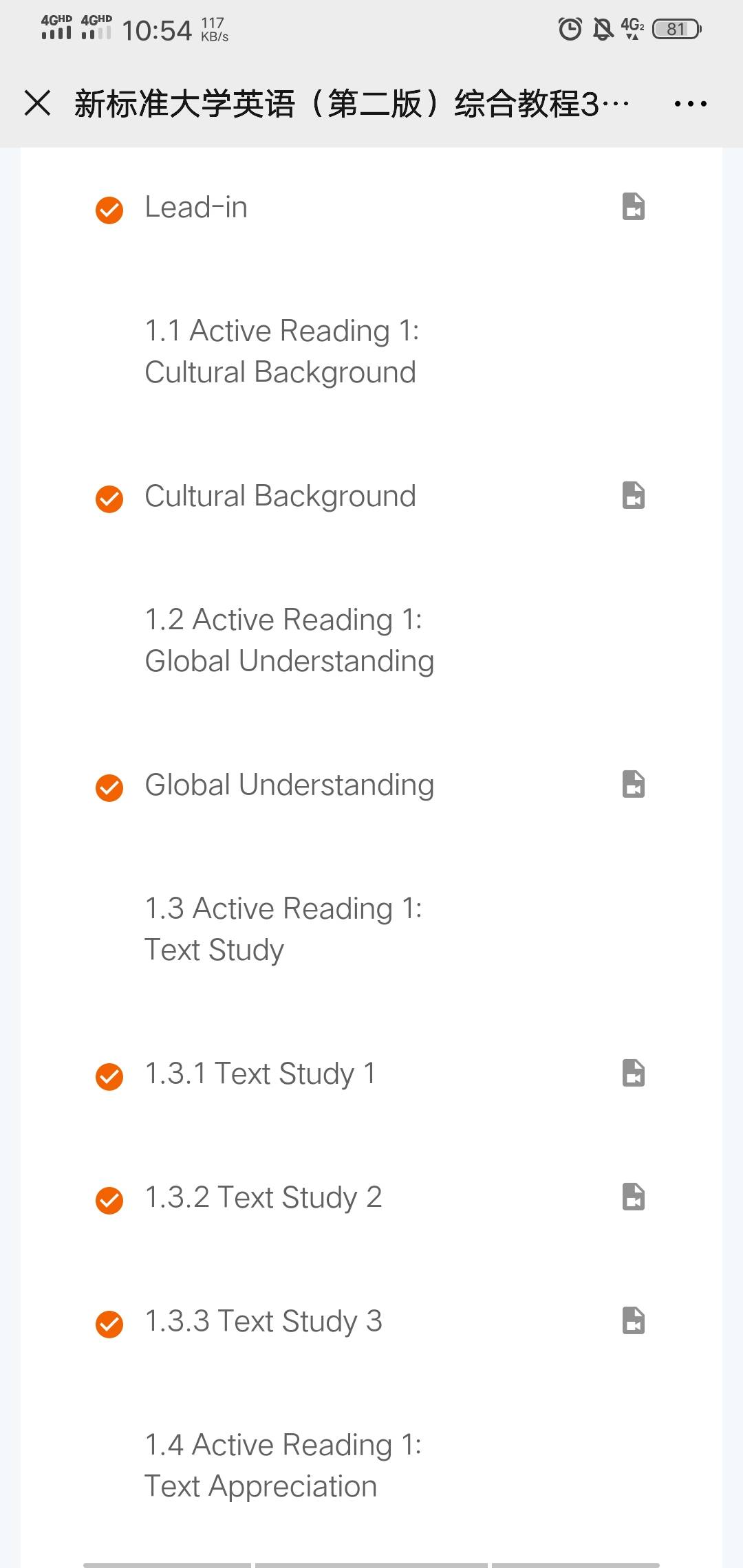Viewport: 743px width, 1568px height.
Task: Click the orange checkmark next to Global Understanding
Action: click(x=109, y=787)
